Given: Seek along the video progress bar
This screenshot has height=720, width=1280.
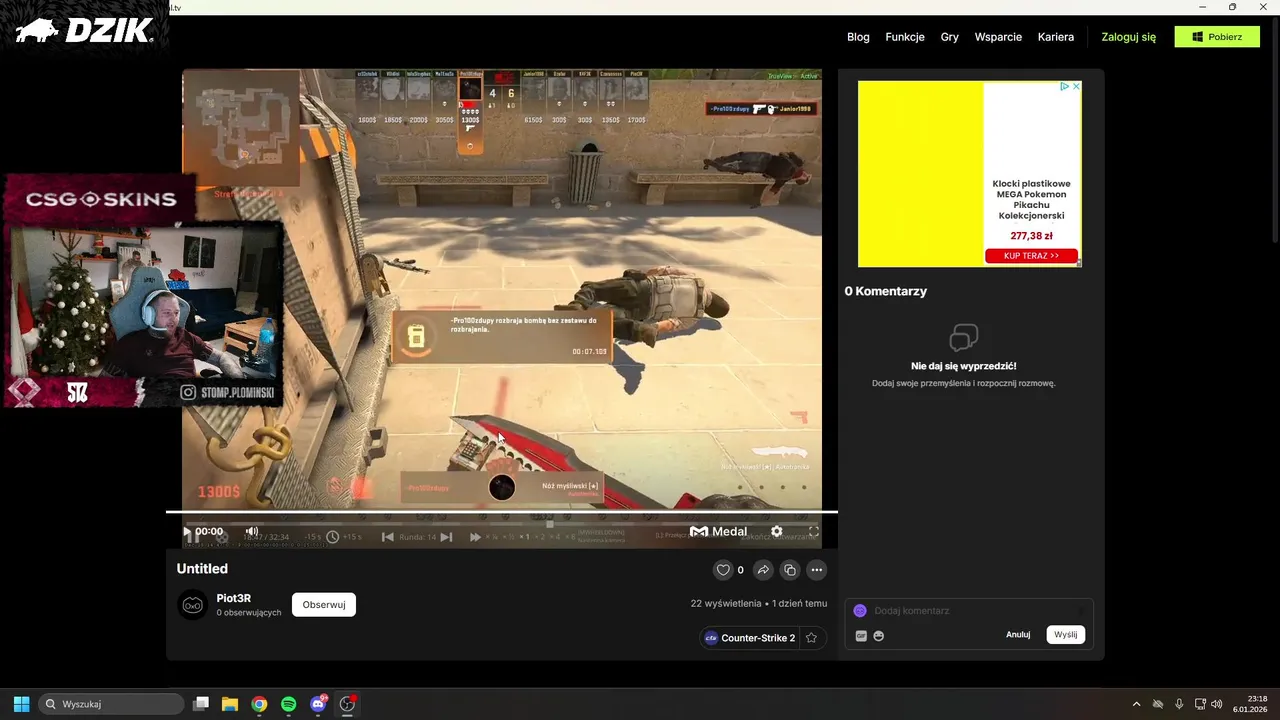Looking at the screenshot, I should 502,513.
